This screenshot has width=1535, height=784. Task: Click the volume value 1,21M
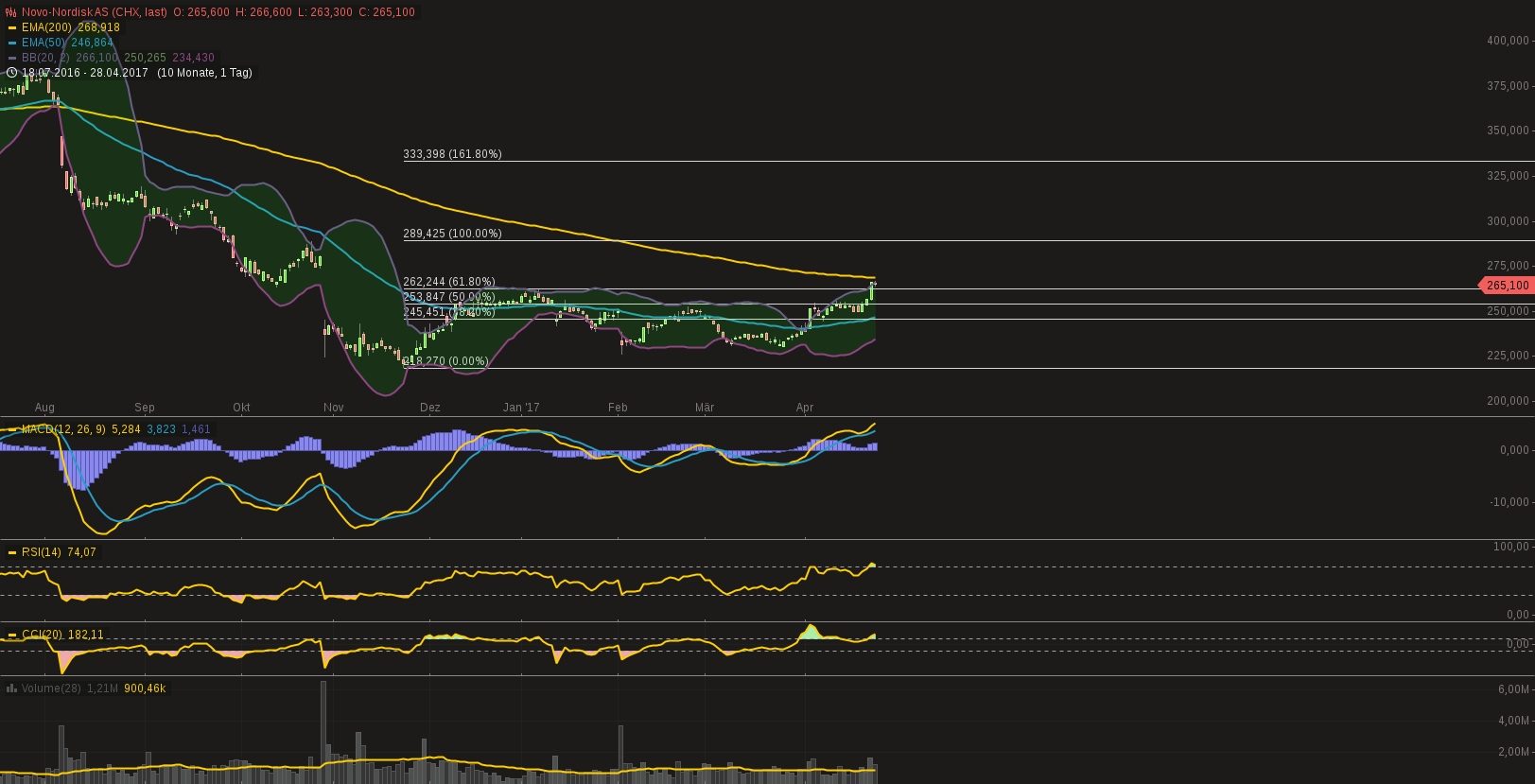click(103, 688)
